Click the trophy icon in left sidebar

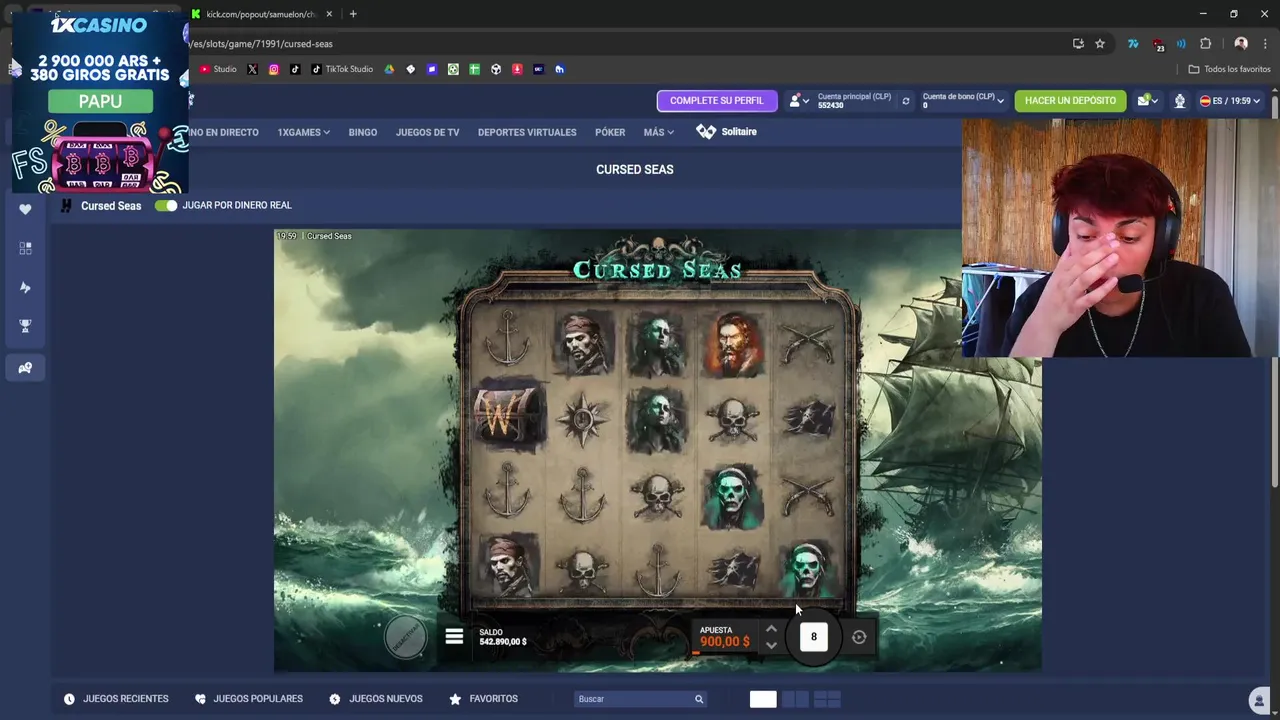tap(25, 326)
